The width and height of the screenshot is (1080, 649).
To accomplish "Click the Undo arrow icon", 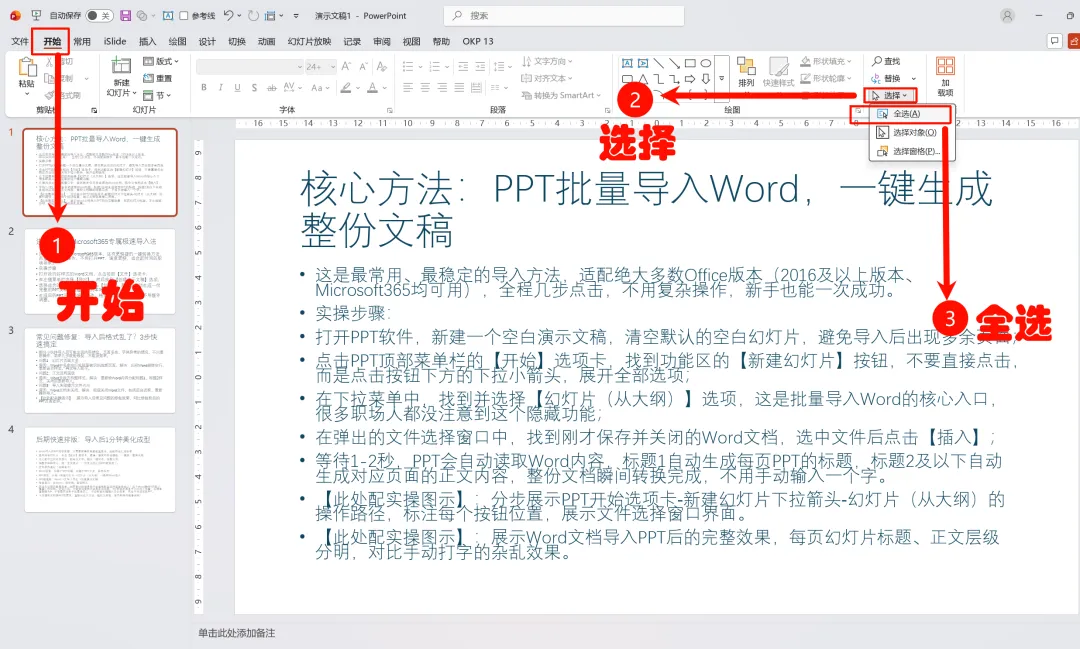I will (229, 15).
